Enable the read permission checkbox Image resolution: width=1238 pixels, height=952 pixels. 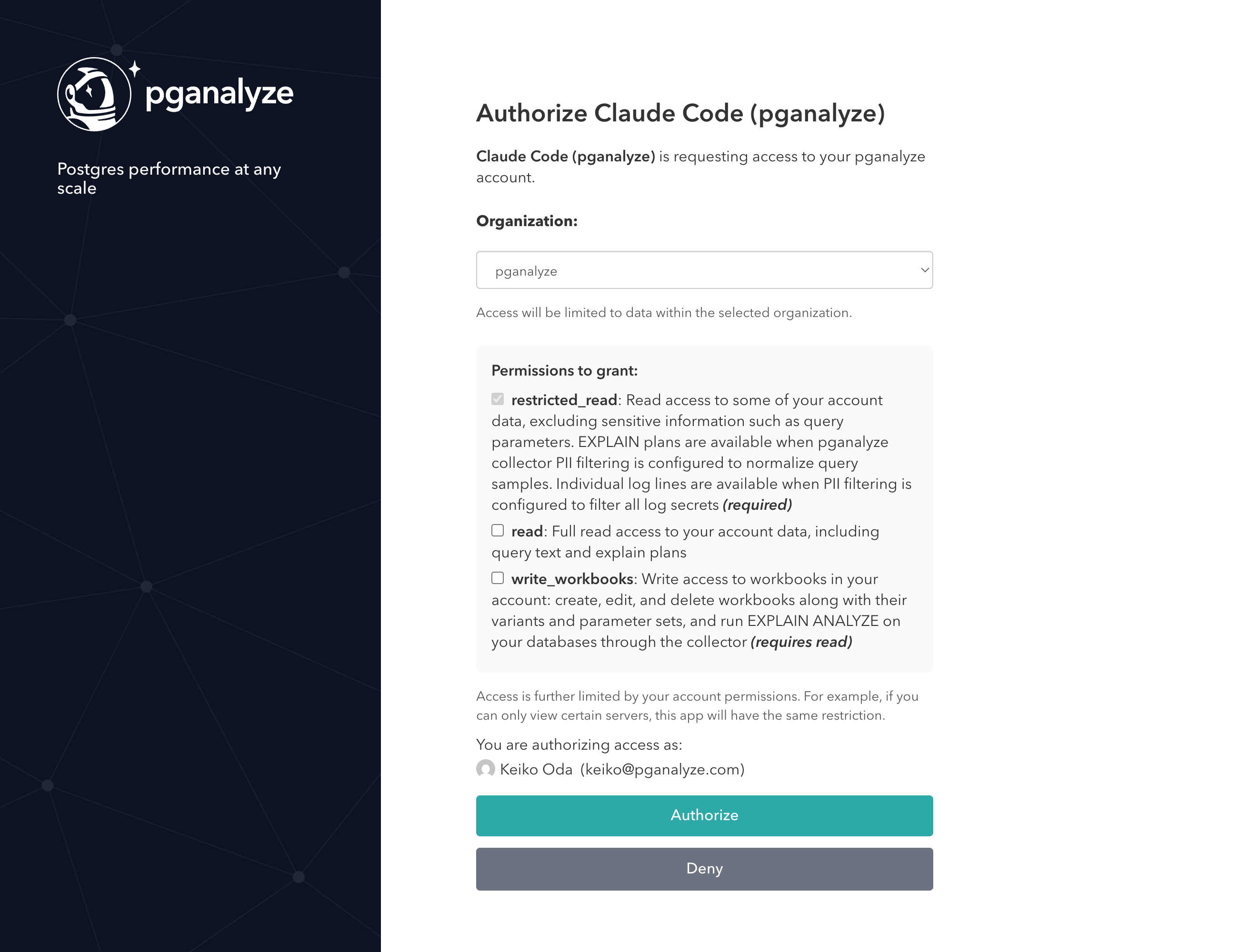tap(497, 530)
